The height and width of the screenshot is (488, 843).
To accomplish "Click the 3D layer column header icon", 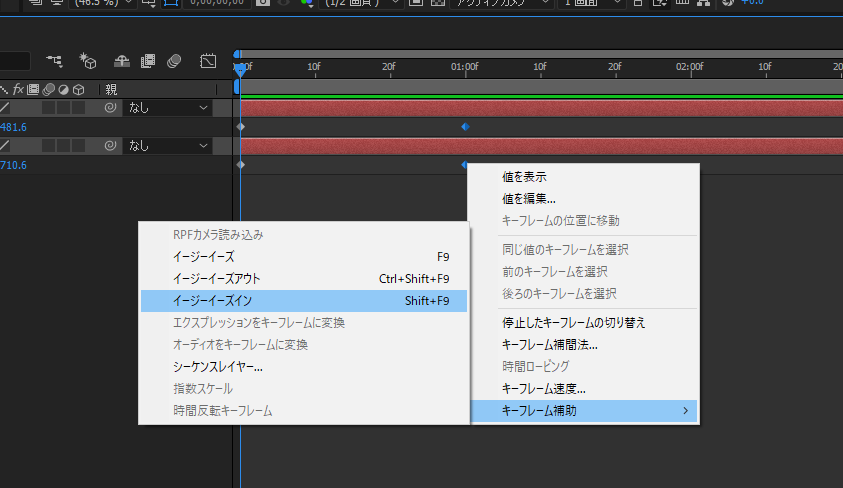I will pos(78,89).
